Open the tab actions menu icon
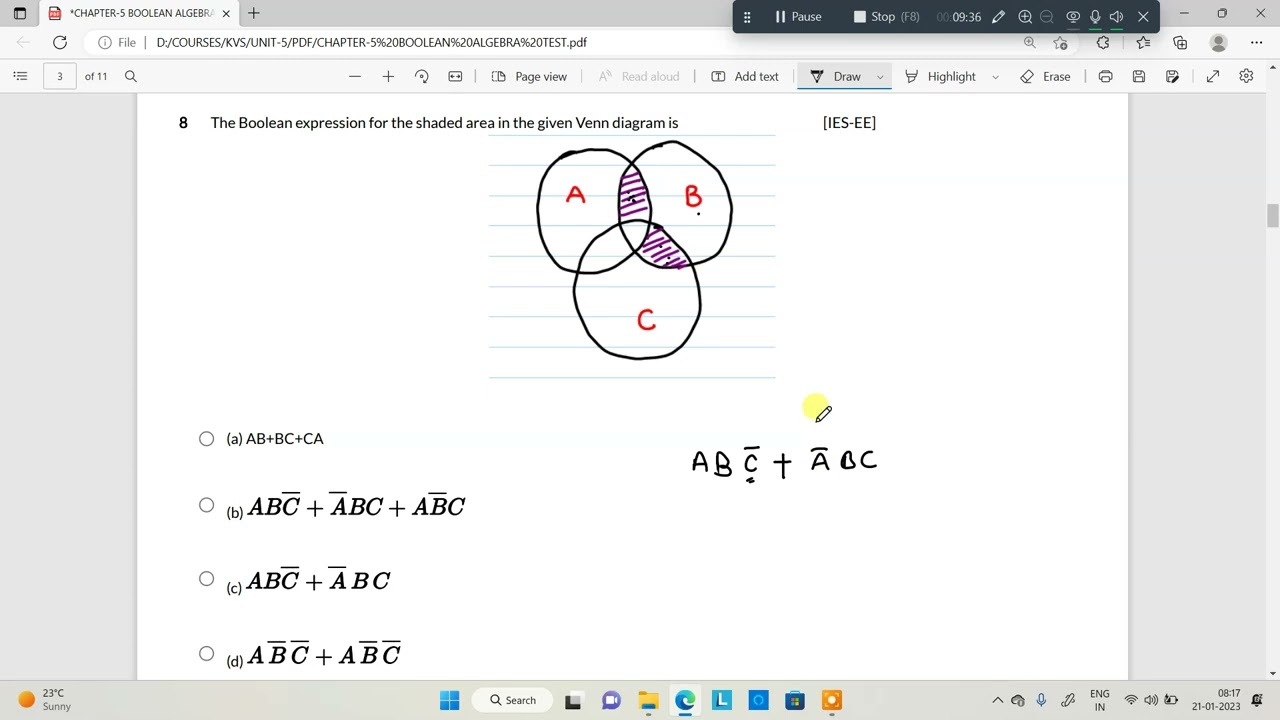The width and height of the screenshot is (1280, 720). click(x=20, y=13)
